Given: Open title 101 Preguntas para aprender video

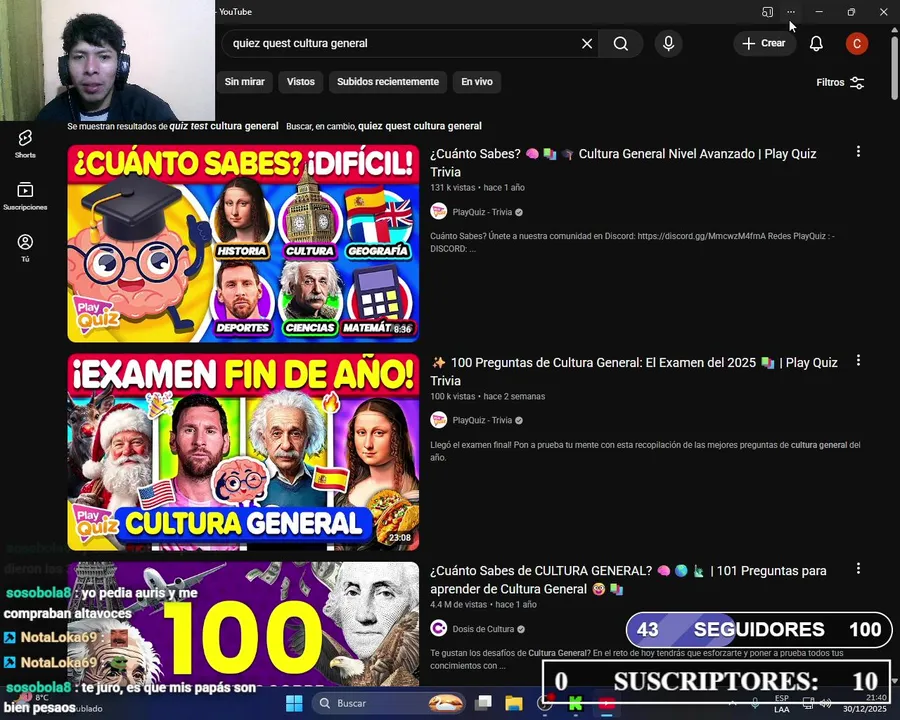Looking at the screenshot, I should 628,580.
